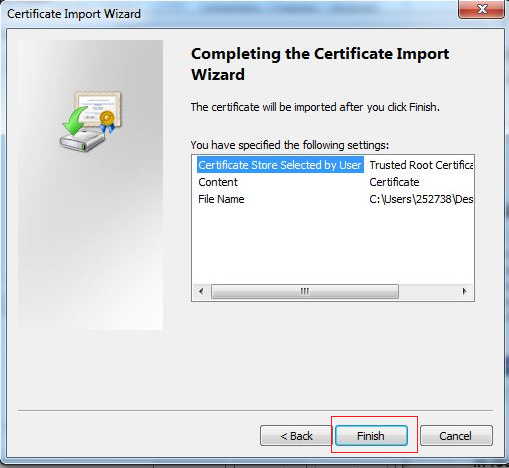The image size is (509, 468).
Task: Click the Completing the Certificate Import Wizard heading
Action: pos(320,64)
